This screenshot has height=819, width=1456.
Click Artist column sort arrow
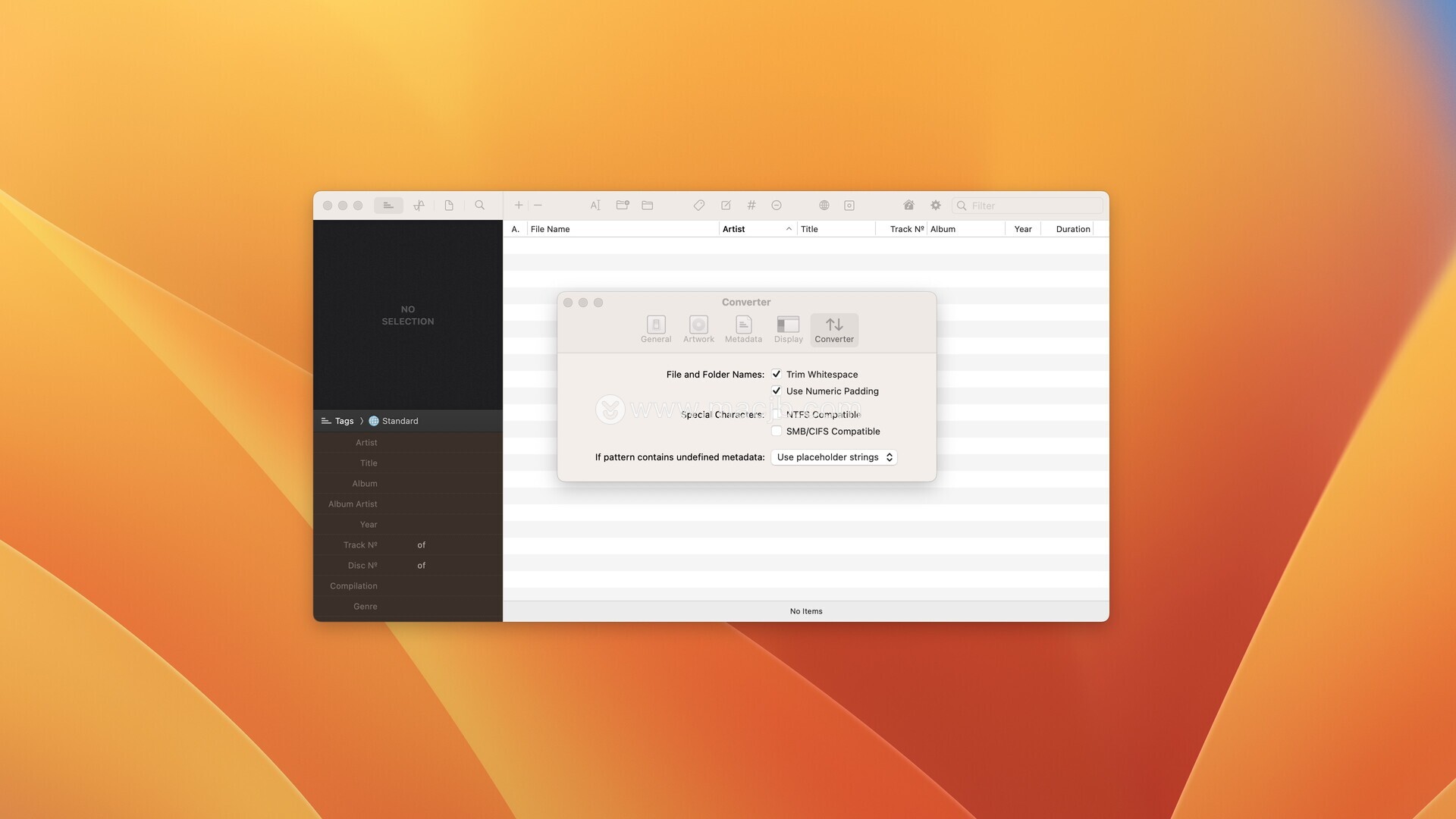[x=789, y=229]
